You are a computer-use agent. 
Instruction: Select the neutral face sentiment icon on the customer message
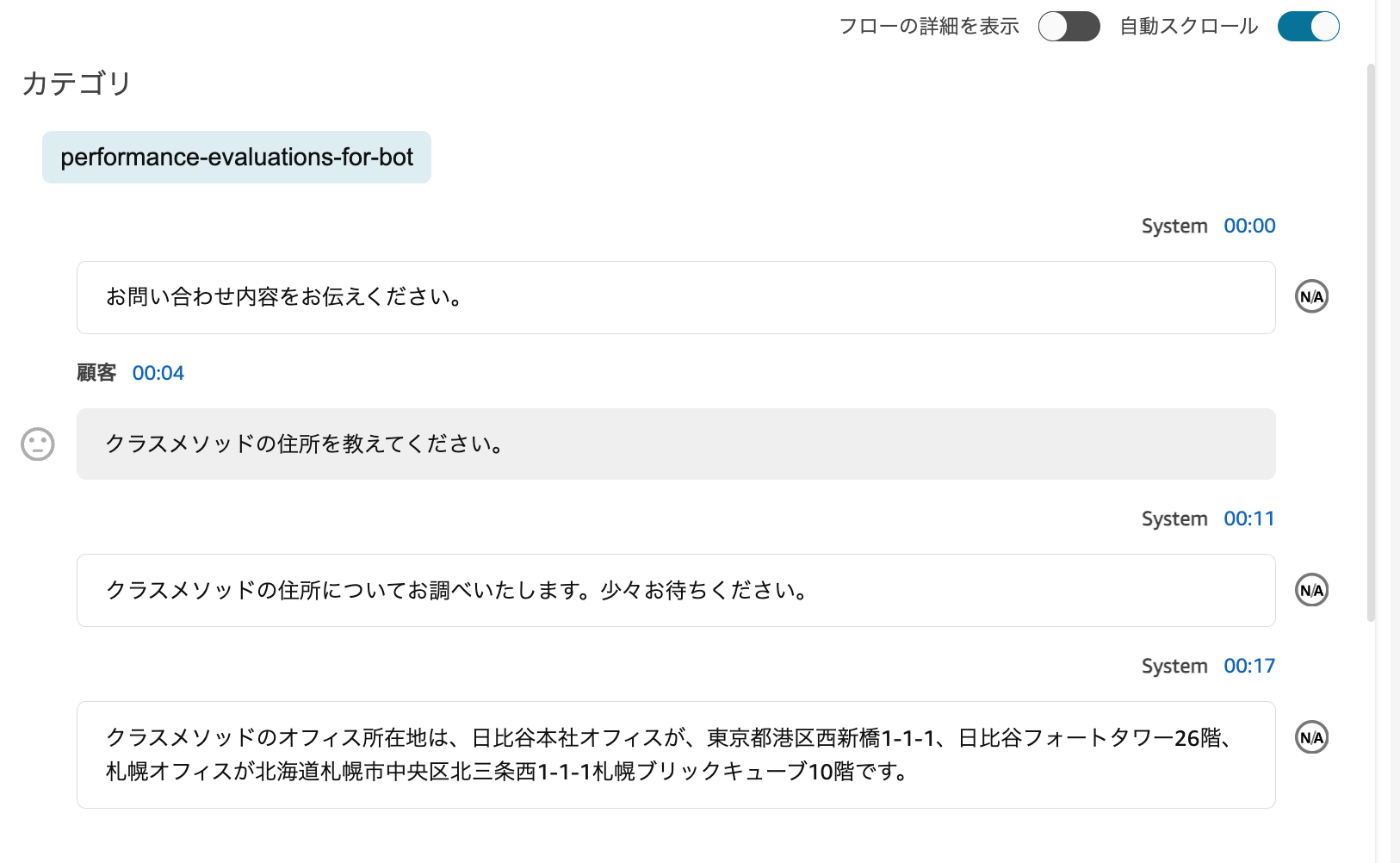(x=36, y=444)
